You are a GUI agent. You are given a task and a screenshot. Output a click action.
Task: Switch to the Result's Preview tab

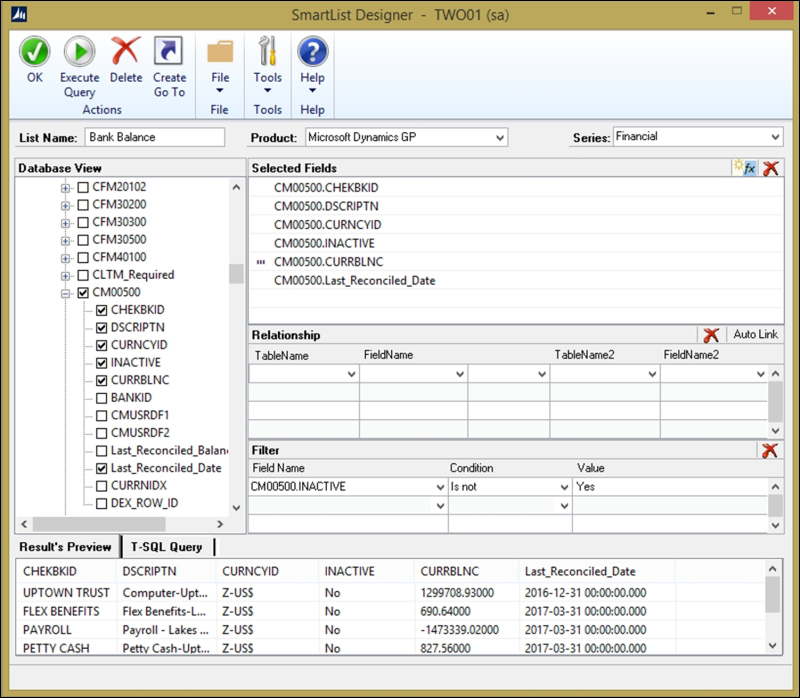(65, 547)
